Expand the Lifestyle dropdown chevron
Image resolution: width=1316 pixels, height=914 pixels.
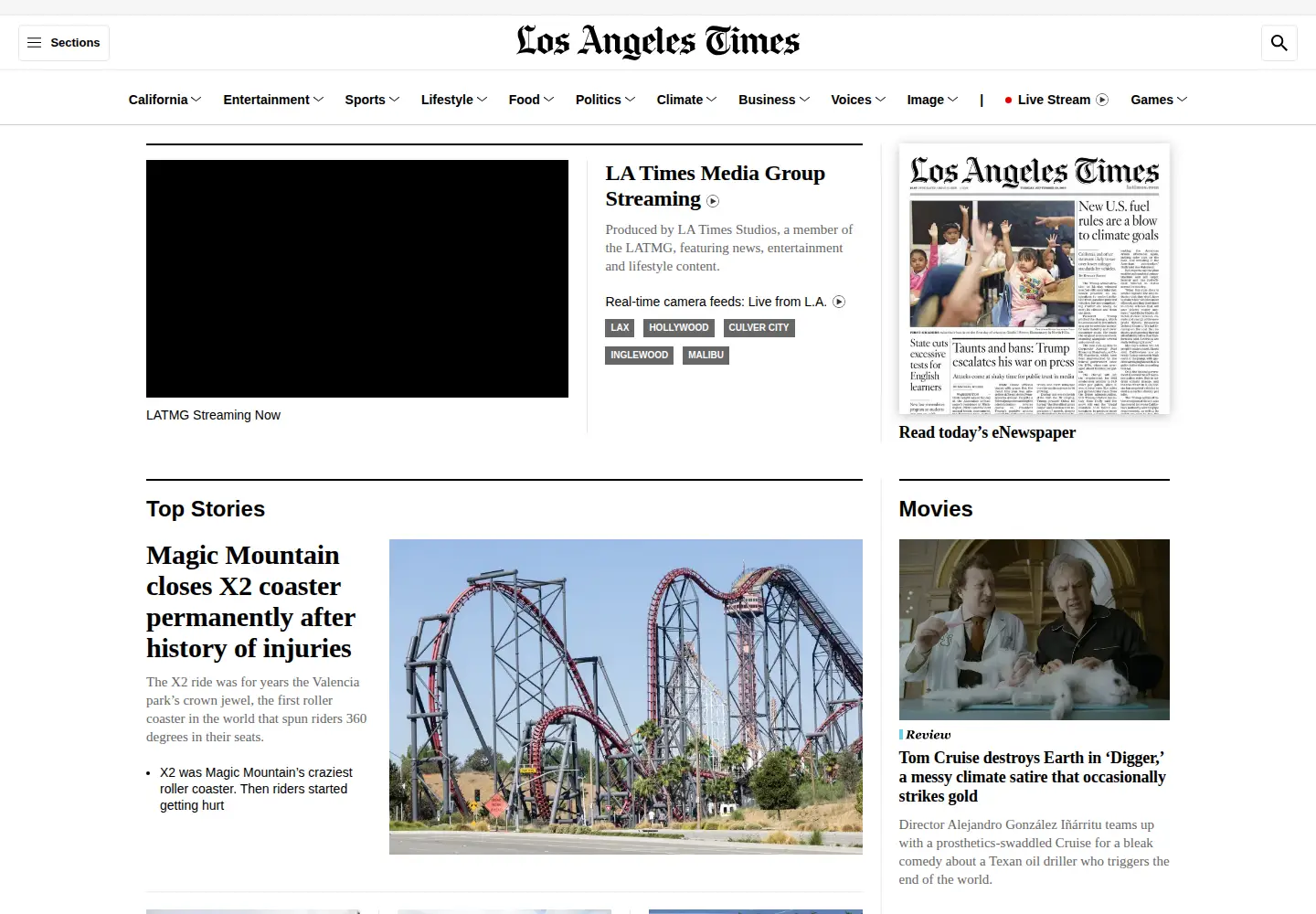(482, 100)
